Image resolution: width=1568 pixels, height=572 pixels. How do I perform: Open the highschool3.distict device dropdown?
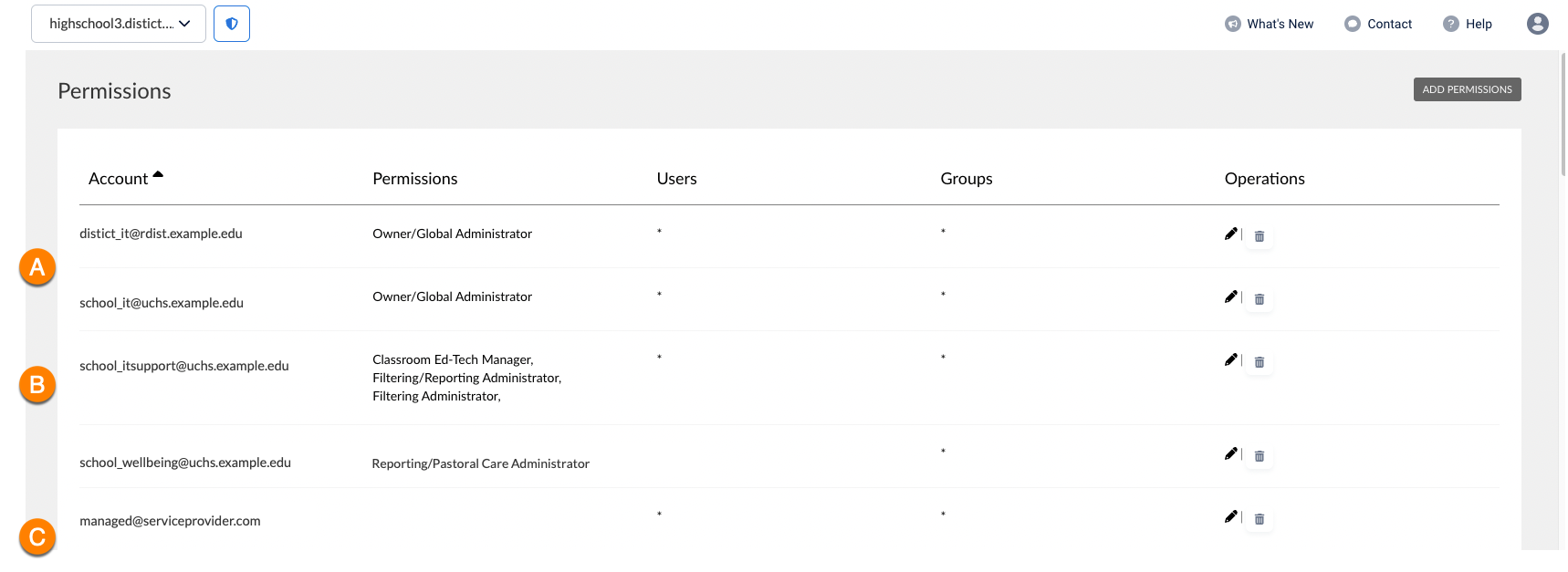click(x=119, y=24)
